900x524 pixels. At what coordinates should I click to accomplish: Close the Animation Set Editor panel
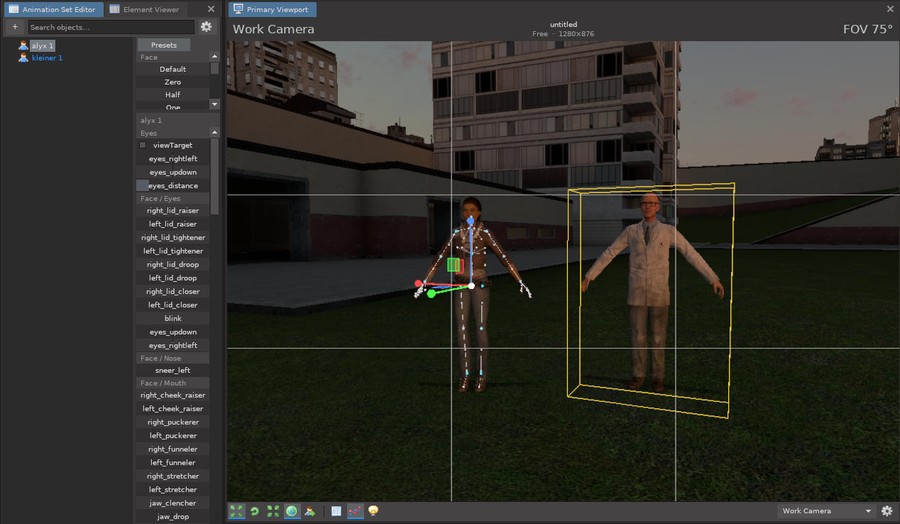click(211, 9)
